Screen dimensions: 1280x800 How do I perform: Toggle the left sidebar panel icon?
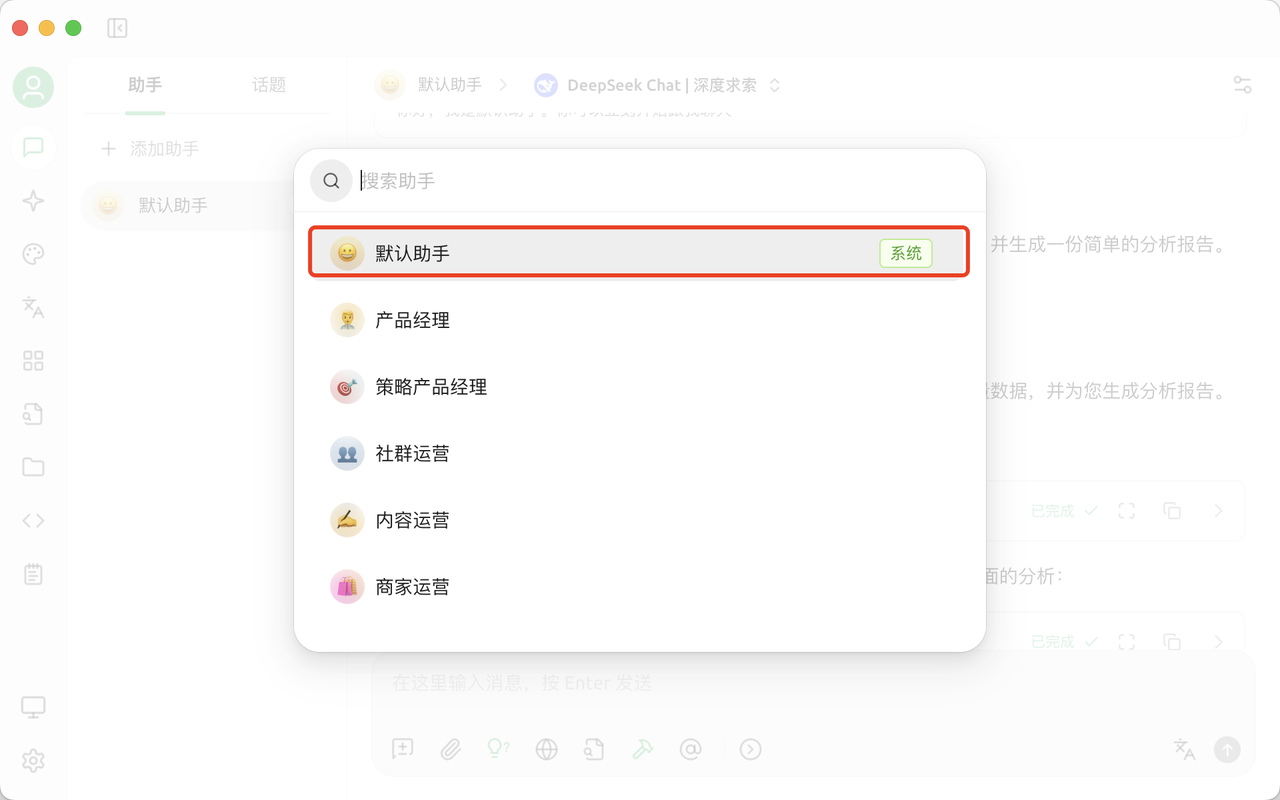coord(117,28)
